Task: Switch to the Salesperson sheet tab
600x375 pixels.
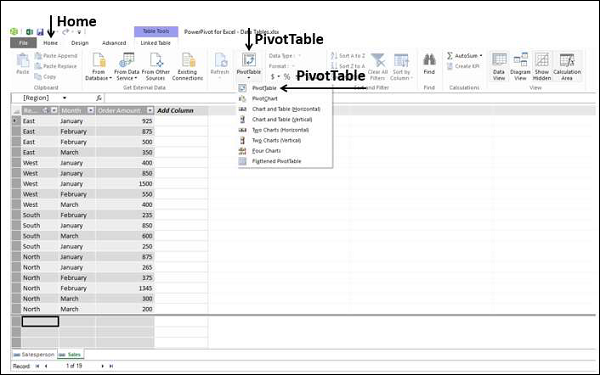Action: [34, 355]
